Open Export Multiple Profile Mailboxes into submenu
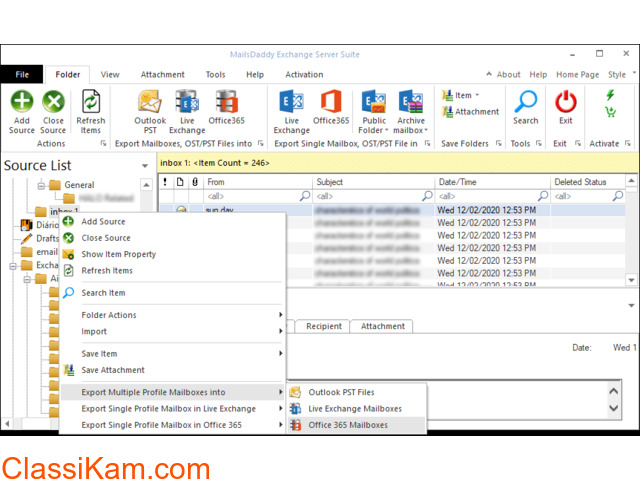The height and width of the screenshot is (480, 640). [171, 392]
